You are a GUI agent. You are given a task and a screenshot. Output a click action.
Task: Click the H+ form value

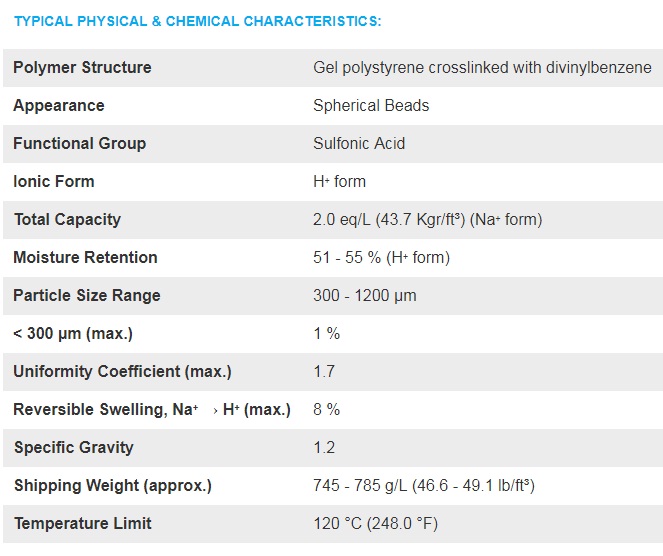click(340, 181)
